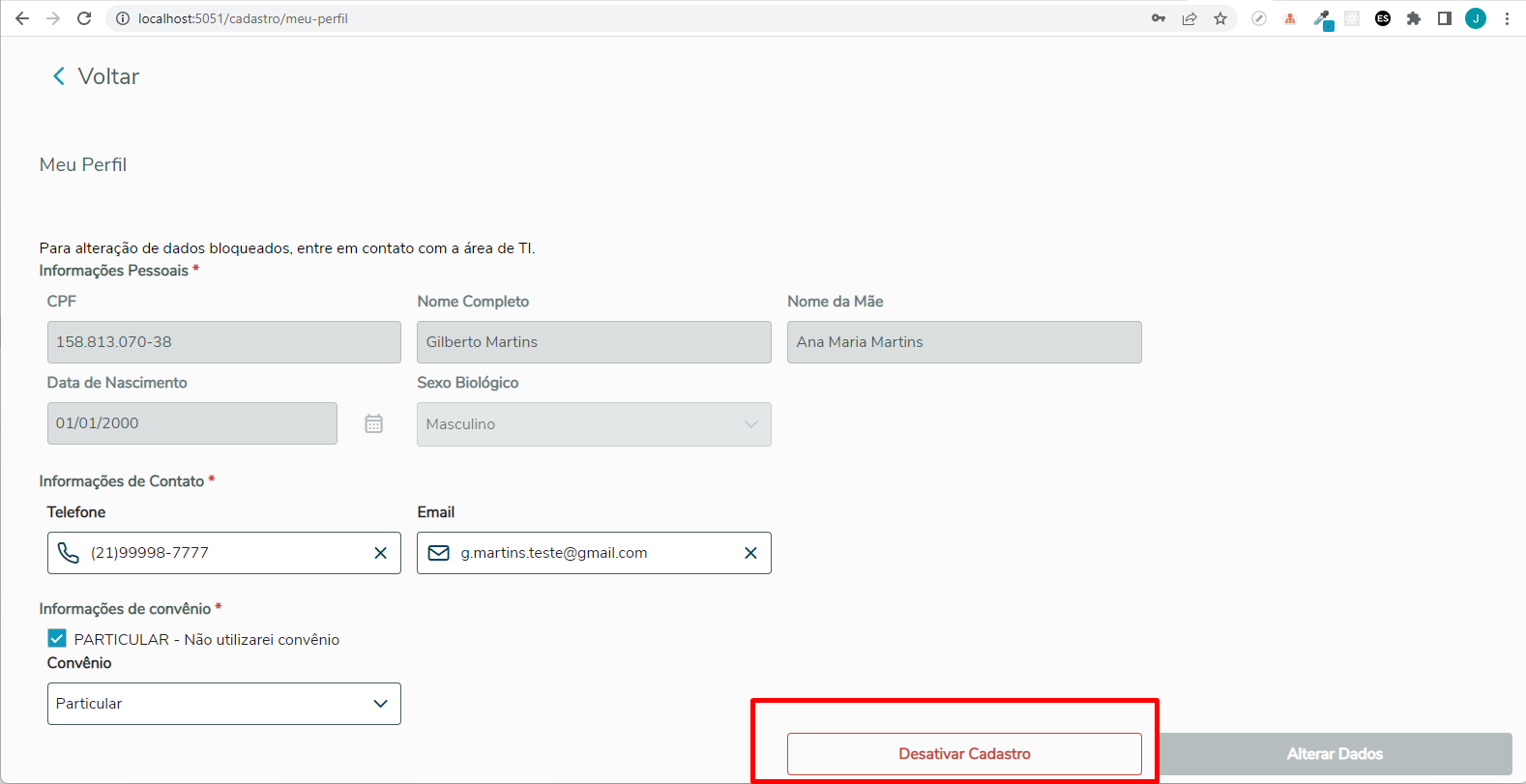Click the Voltar back arrow icon
Viewport: 1526px width, 784px height.
[59, 76]
